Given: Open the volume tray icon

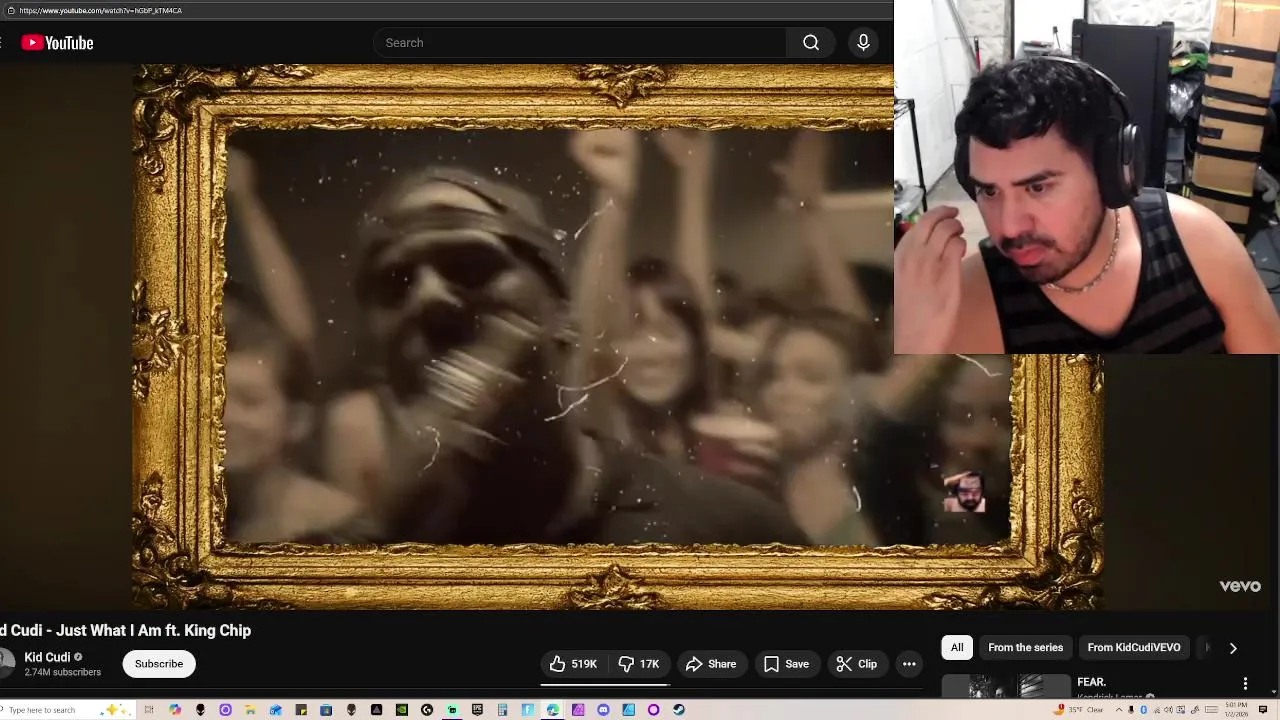Looking at the screenshot, I should pyautogui.click(x=1168, y=710).
